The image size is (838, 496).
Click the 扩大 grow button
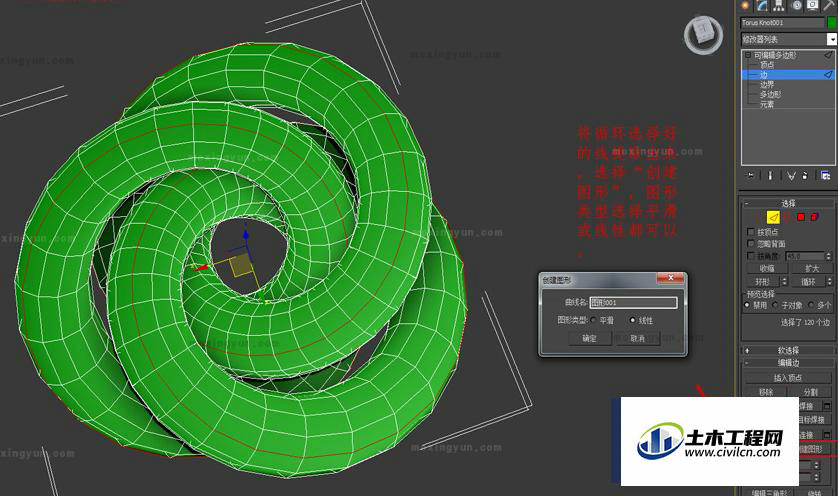pyautogui.click(x=812, y=268)
